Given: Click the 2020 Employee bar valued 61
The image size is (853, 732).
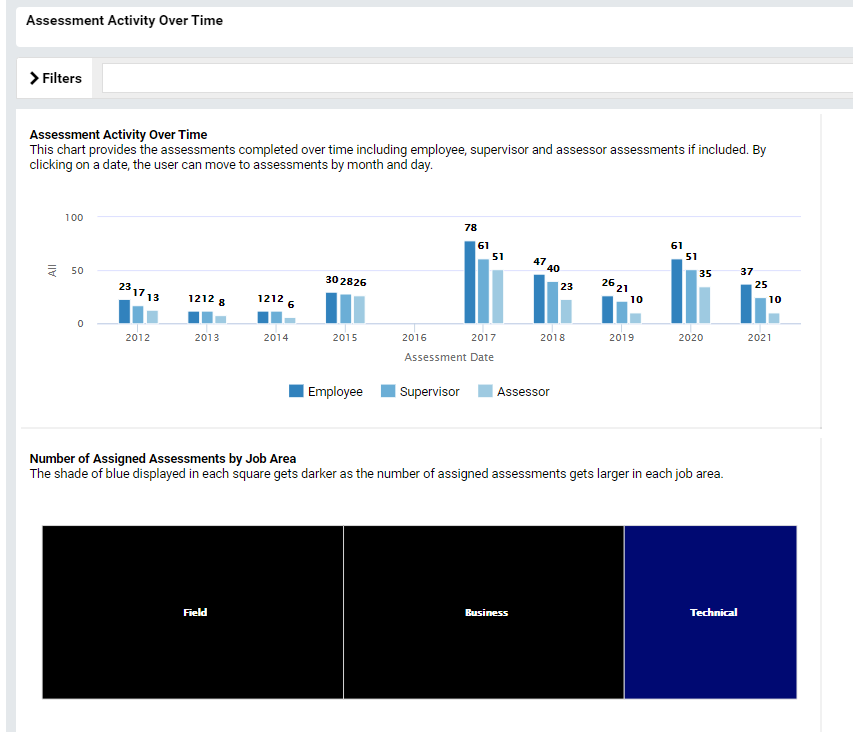Looking at the screenshot, I should click(677, 291).
